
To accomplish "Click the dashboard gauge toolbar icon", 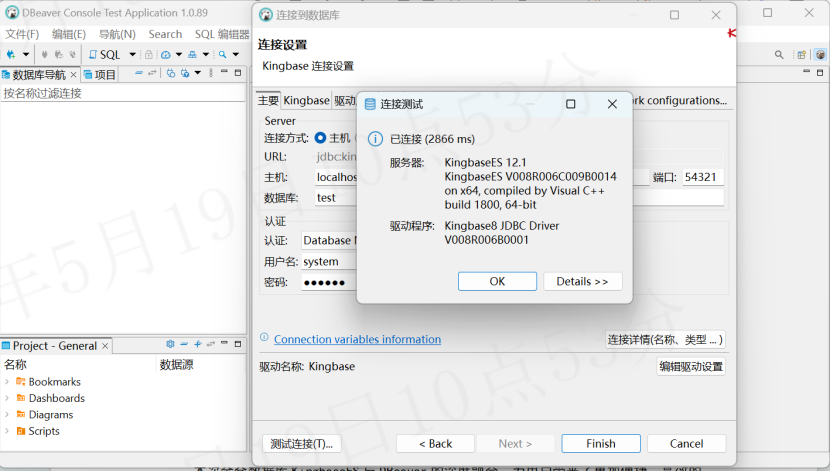I will (166, 55).
